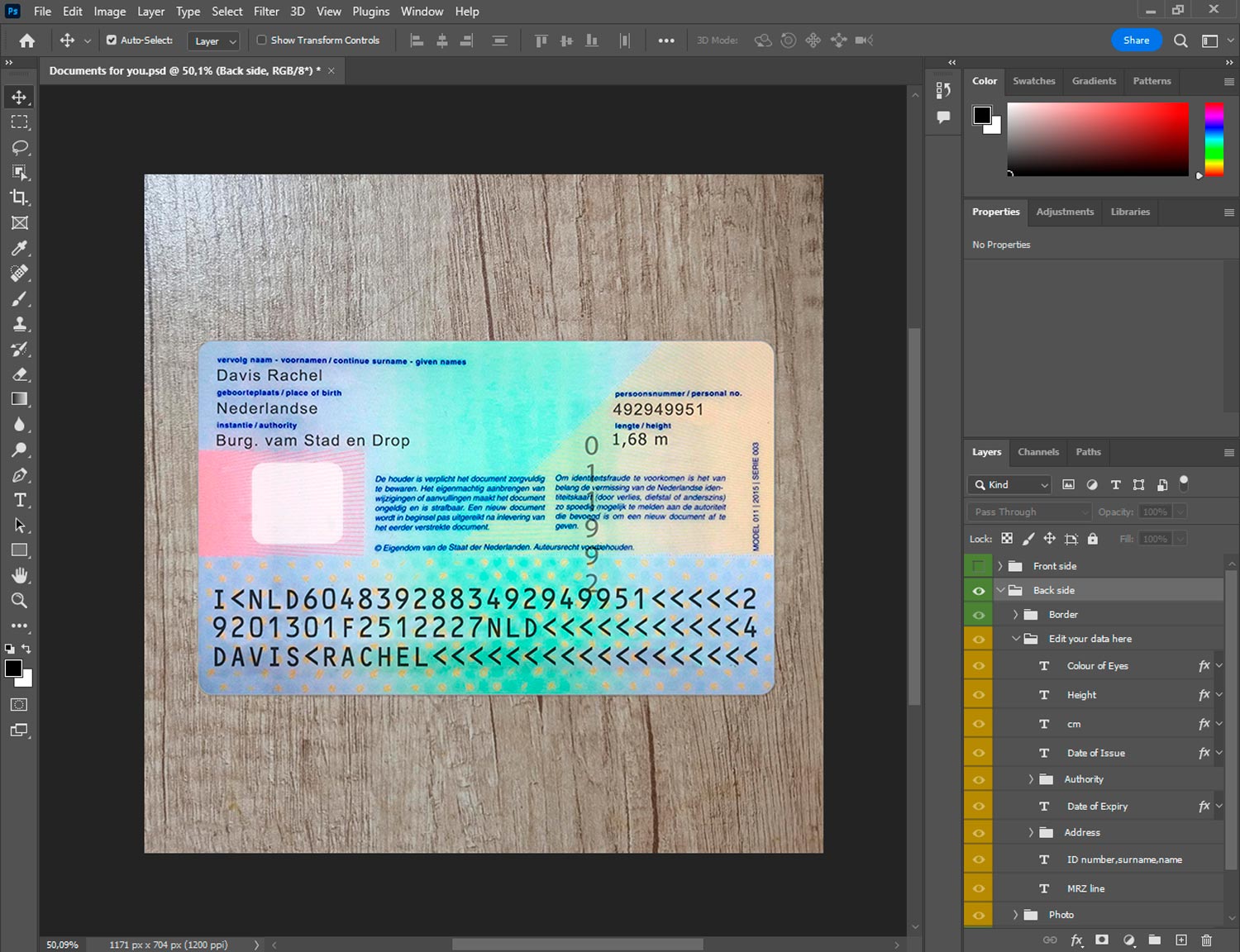This screenshot has height=952, width=1240.
Task: Open the Auto-Select Layer dropdown
Action: [x=215, y=40]
